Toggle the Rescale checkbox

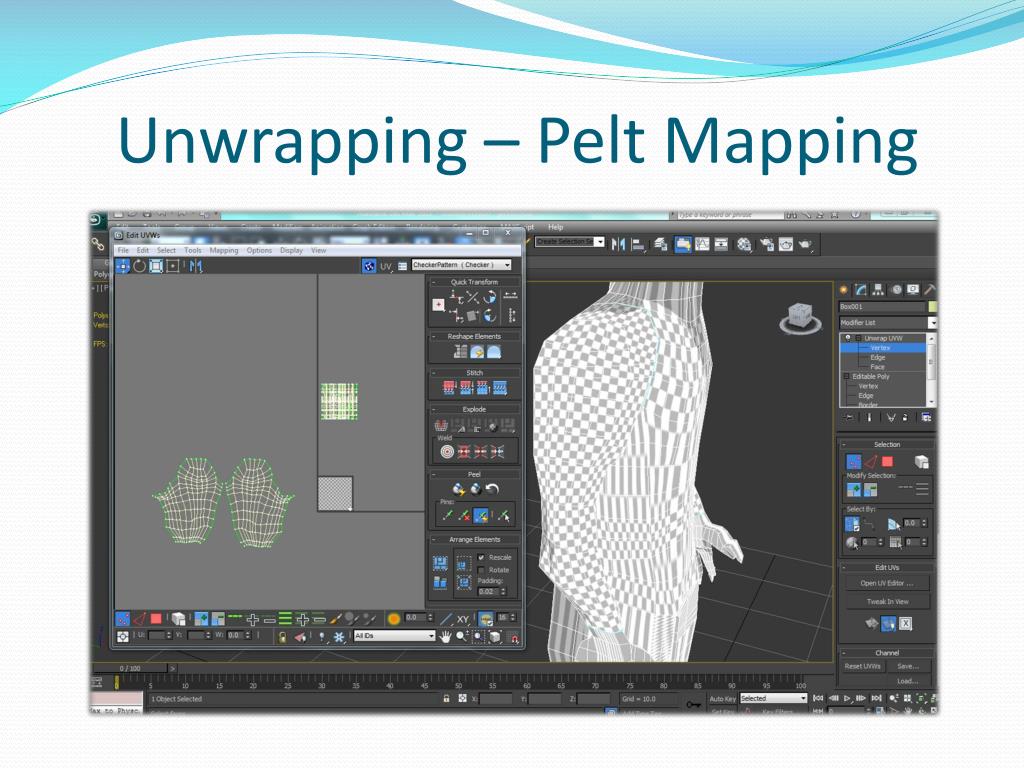coord(481,558)
